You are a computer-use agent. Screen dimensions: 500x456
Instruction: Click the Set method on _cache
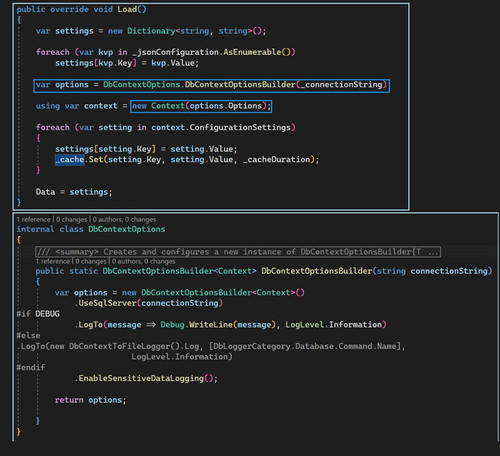click(x=96, y=160)
